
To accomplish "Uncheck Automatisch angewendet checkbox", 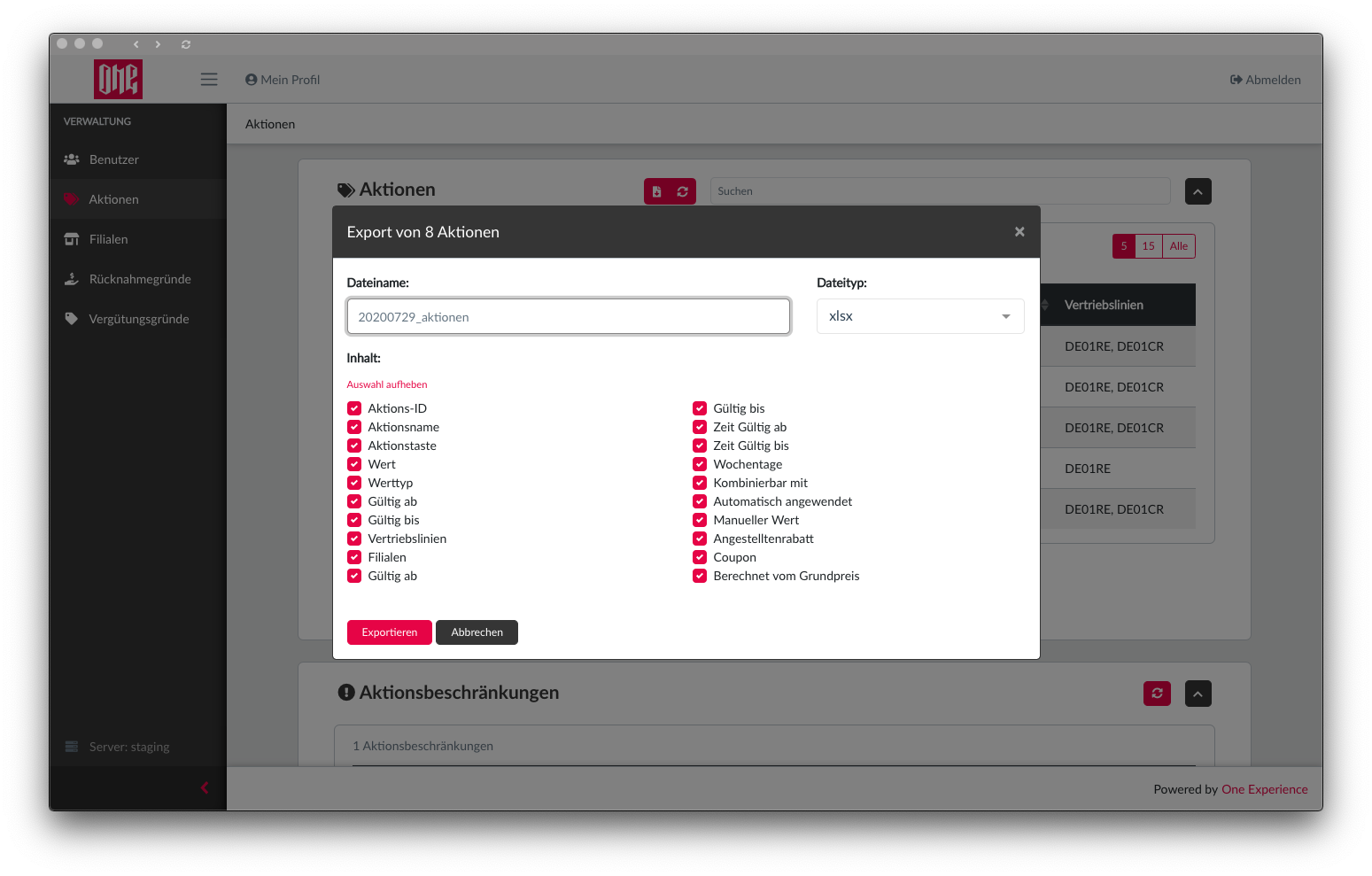I will click(700, 501).
